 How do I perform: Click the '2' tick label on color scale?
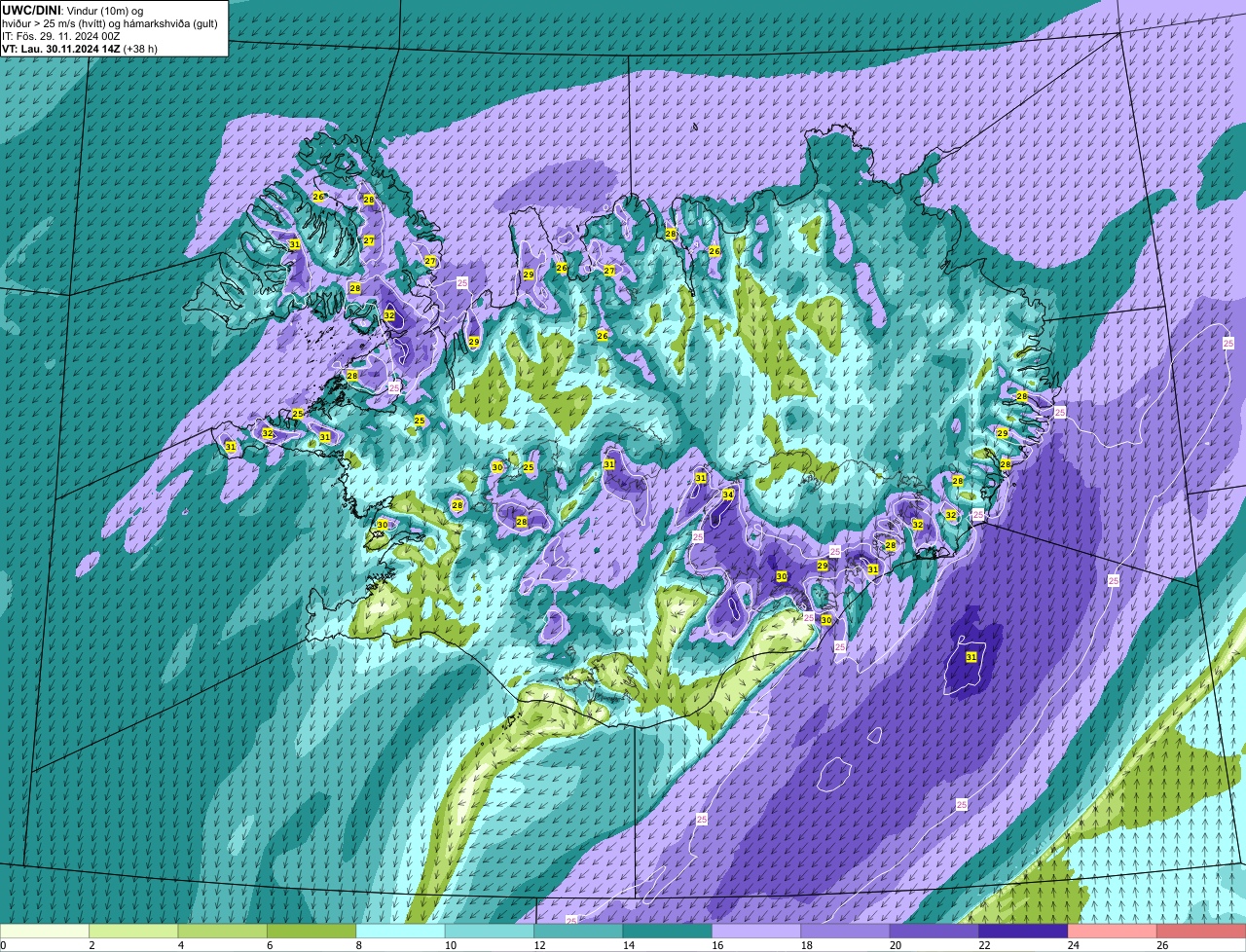click(x=92, y=945)
